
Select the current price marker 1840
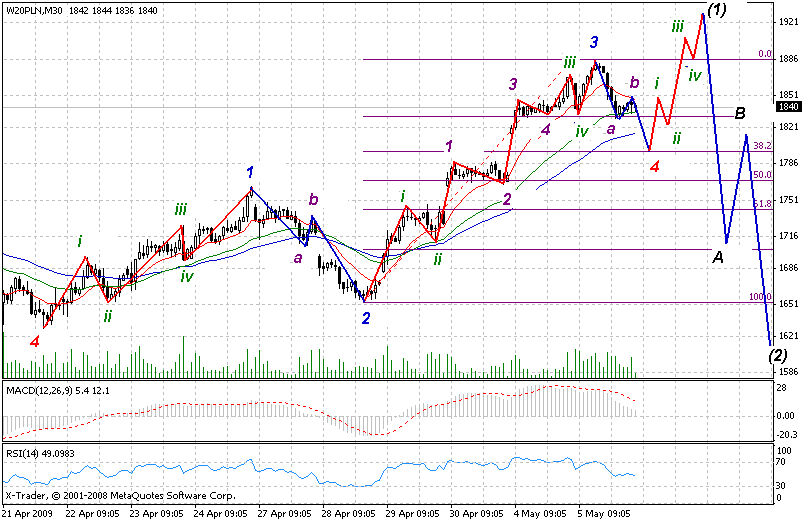(788, 107)
